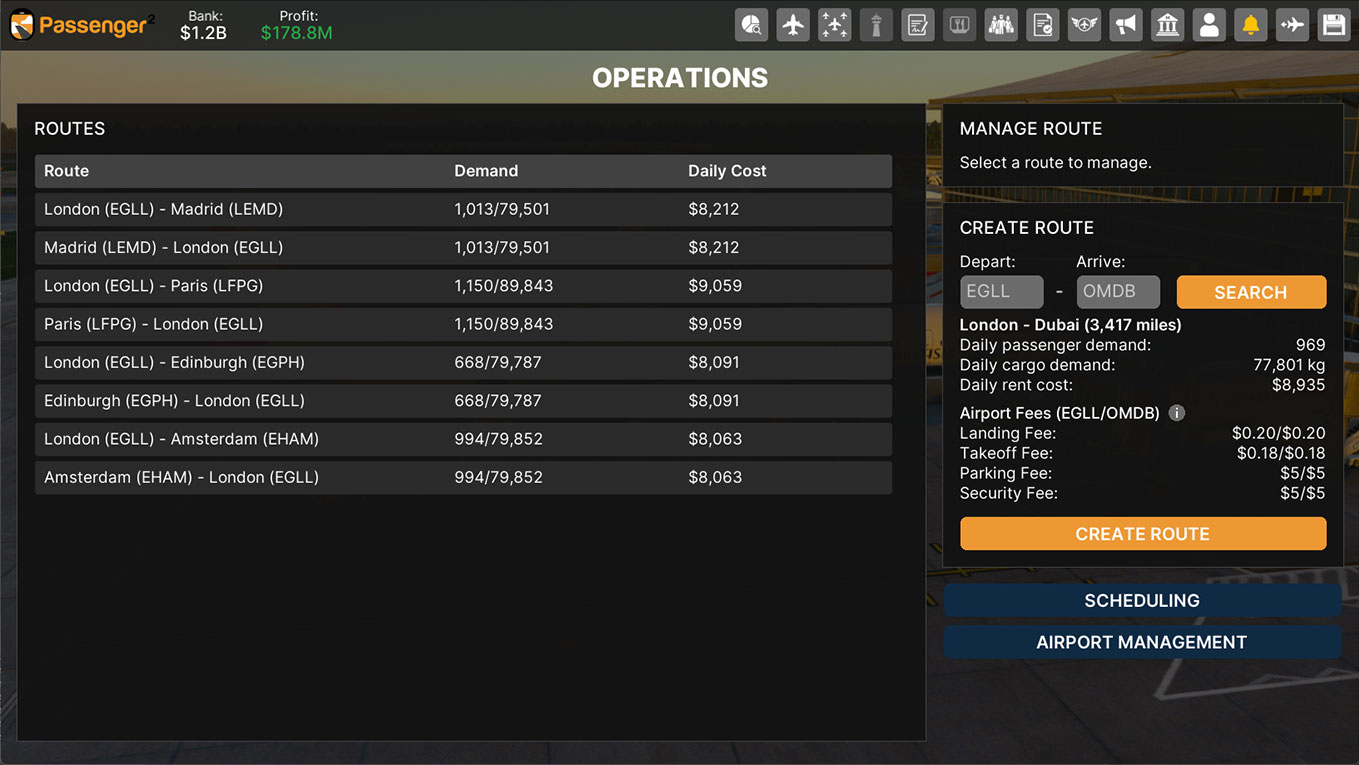Screen dimensions: 1359x765
Task: Click the control tower icon
Action: pyautogui.click(x=876, y=25)
